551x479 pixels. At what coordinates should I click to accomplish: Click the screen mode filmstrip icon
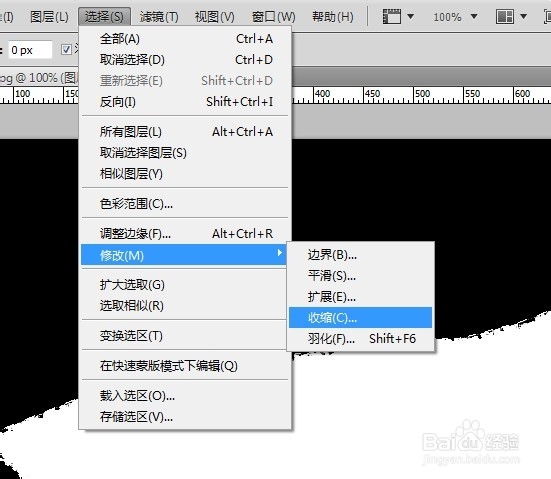(x=392, y=17)
